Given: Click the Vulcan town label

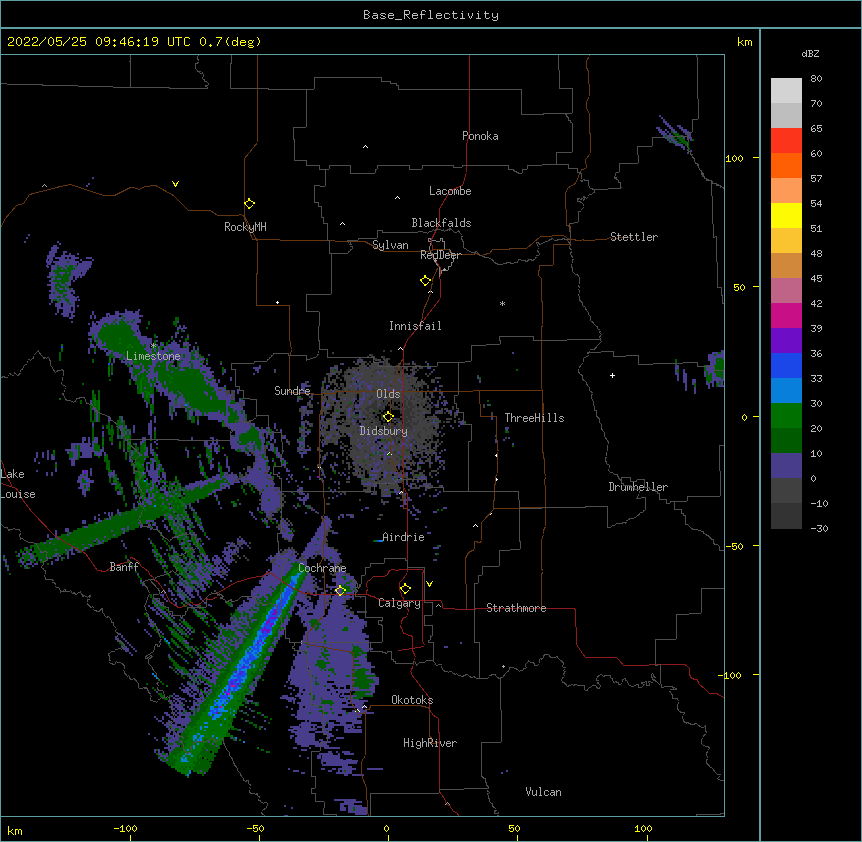Looking at the screenshot, I should tap(543, 792).
